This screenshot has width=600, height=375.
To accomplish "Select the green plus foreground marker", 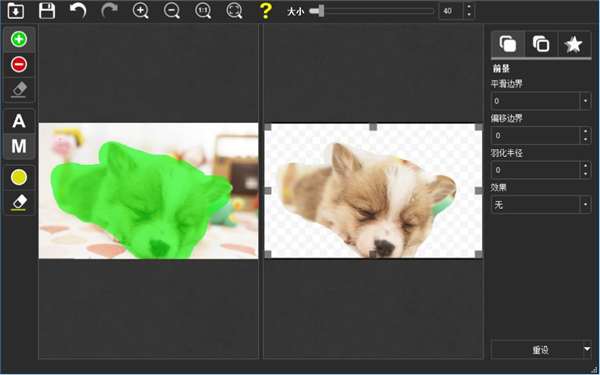I will pyautogui.click(x=19, y=39).
